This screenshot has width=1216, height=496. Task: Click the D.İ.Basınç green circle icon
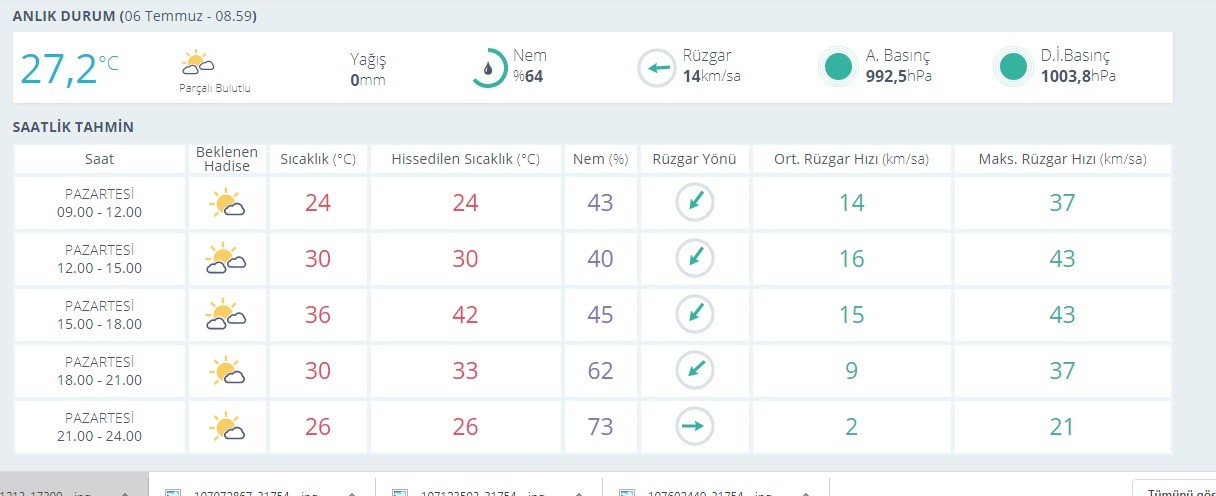point(1013,68)
